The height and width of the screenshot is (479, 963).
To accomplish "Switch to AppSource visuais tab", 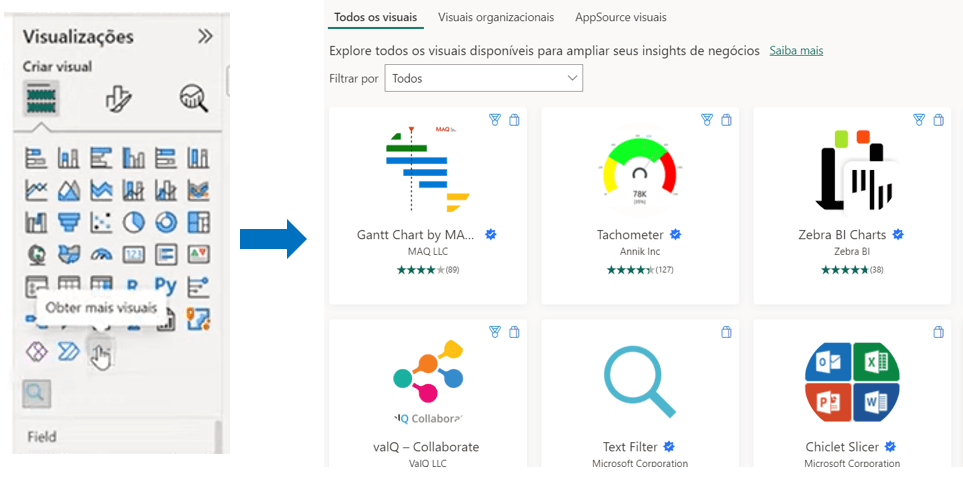I will 620,17.
